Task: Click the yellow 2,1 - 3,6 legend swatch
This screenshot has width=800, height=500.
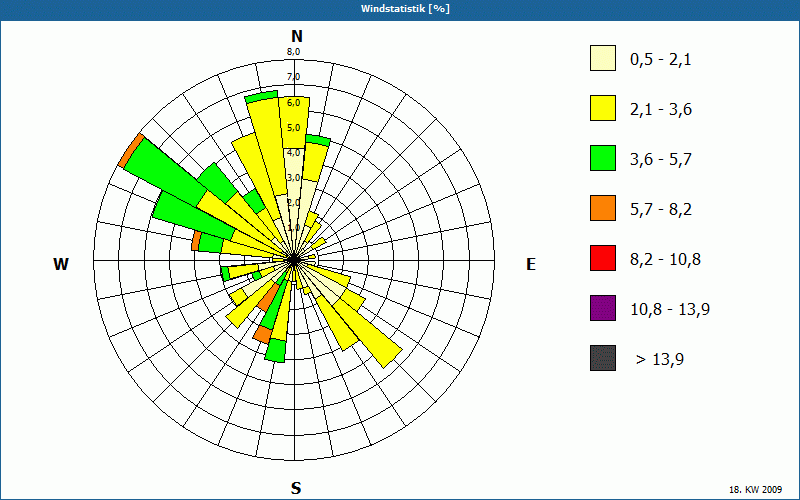Action: (603, 108)
